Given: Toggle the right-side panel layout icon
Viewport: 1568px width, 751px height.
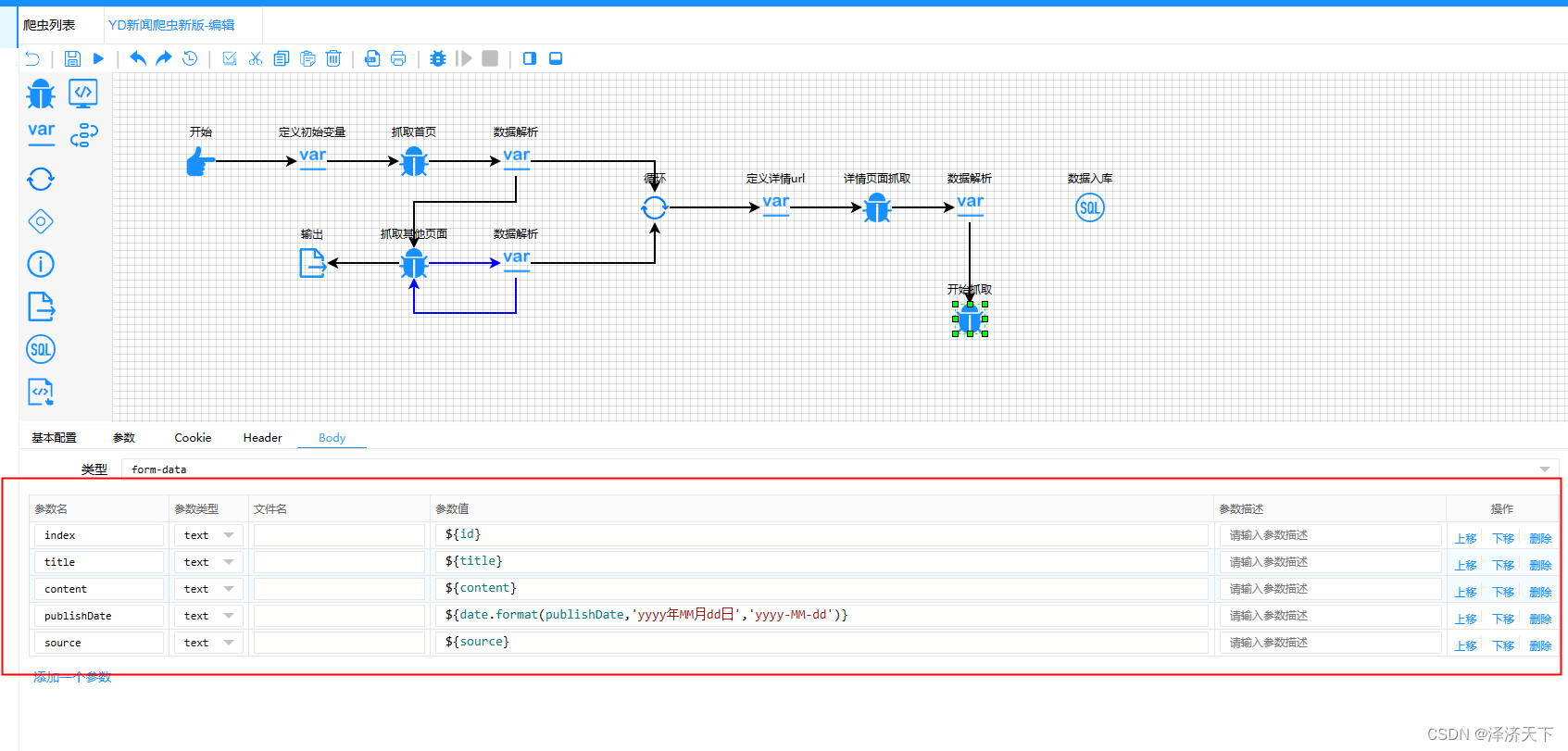Looking at the screenshot, I should point(530,58).
